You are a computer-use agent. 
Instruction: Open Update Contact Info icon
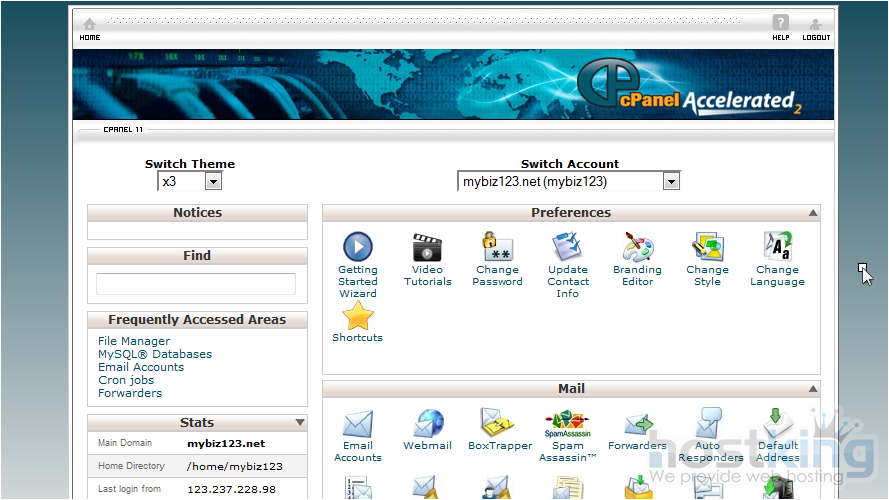567,247
